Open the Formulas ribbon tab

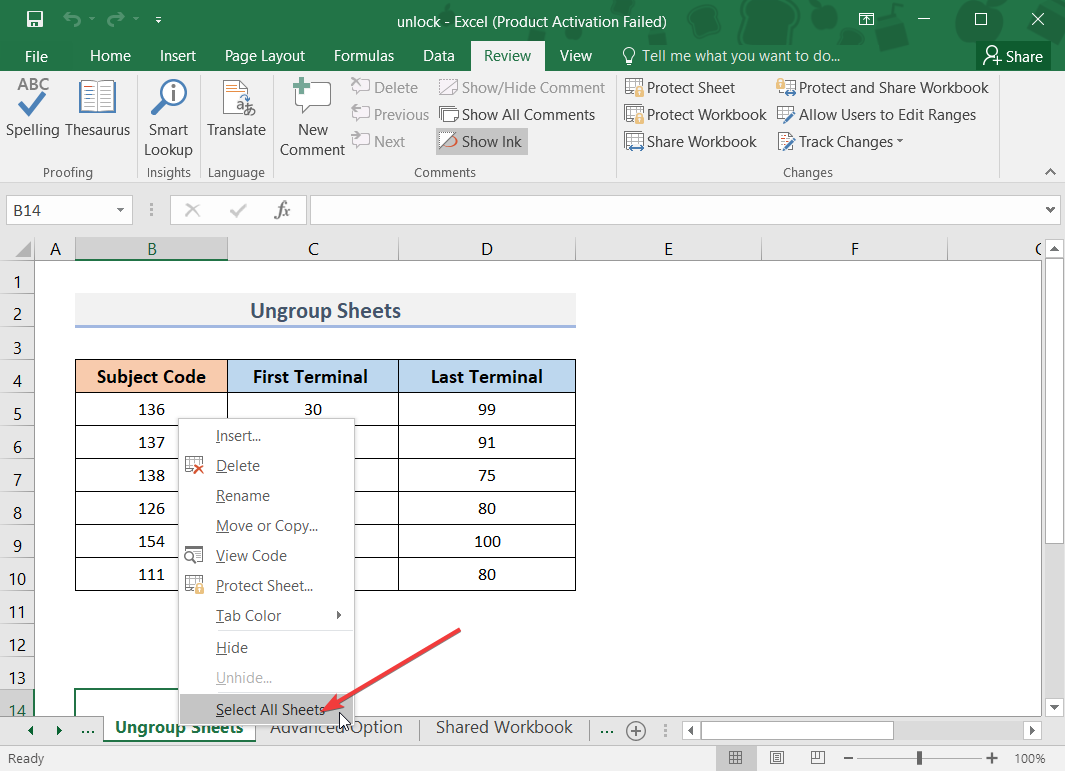pos(364,56)
